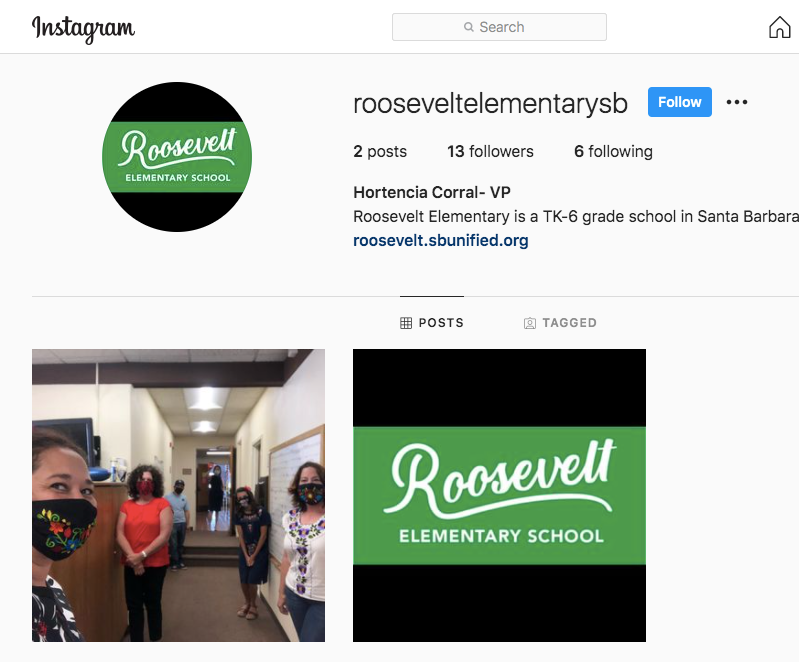Screen dimensions: 799x662
Task: Click the Instagram logo
Action: (84, 29)
